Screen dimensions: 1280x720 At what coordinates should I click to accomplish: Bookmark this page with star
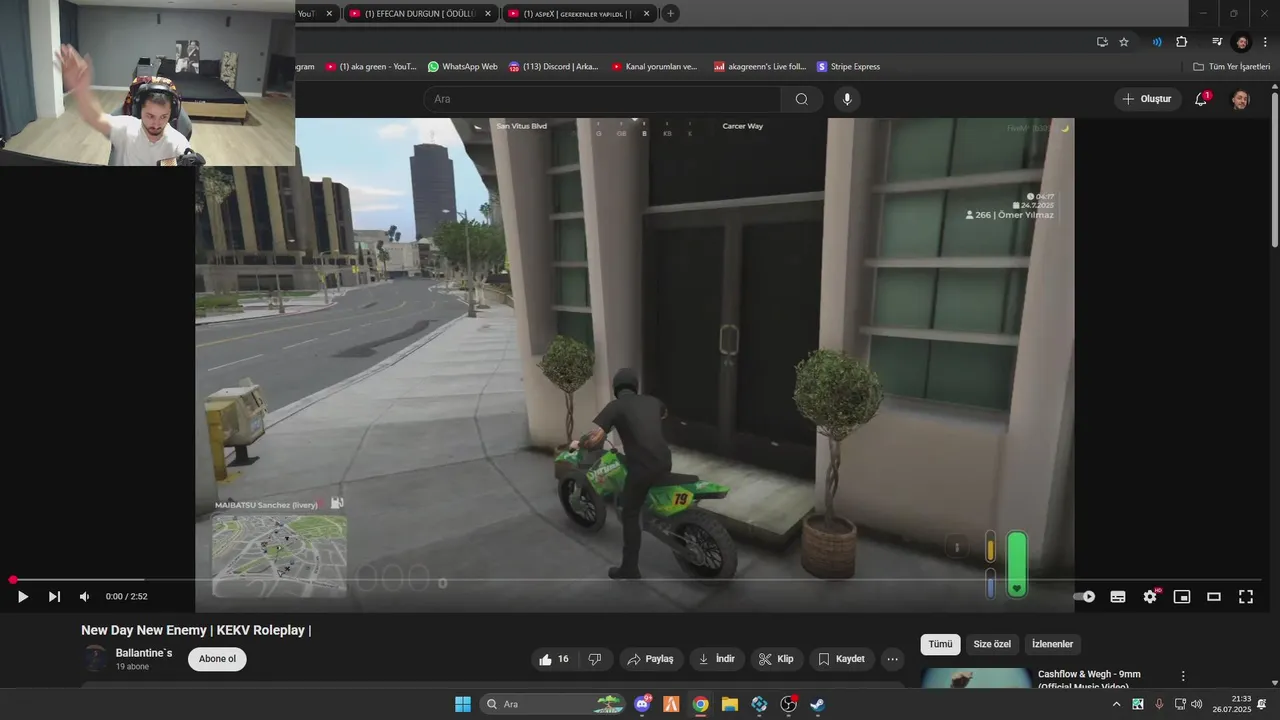[1124, 42]
